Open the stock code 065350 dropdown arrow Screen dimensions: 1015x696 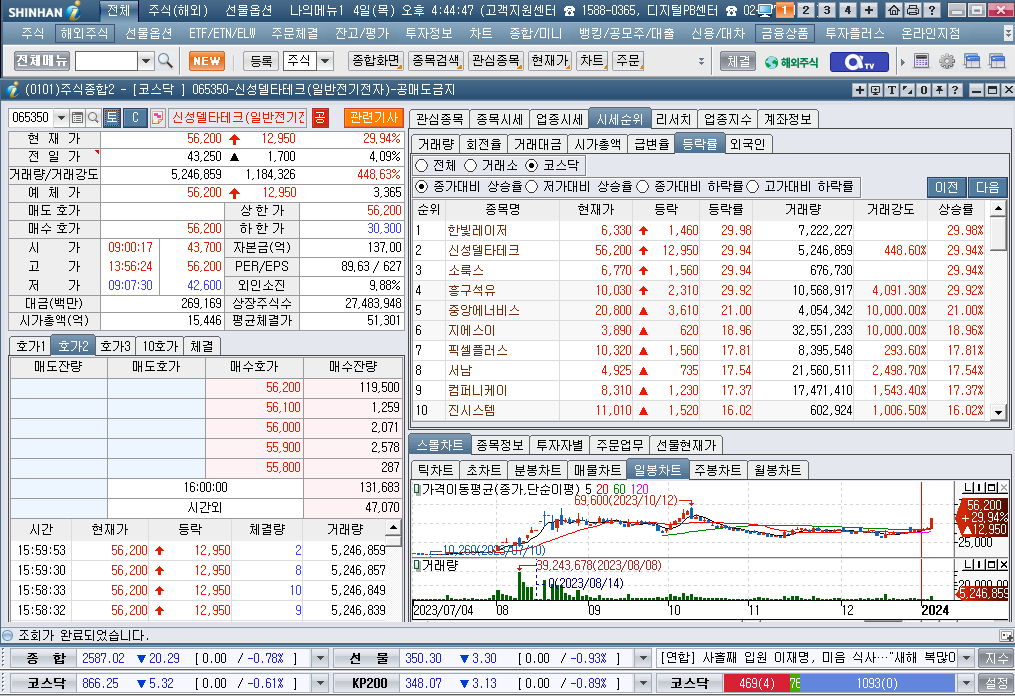61,117
